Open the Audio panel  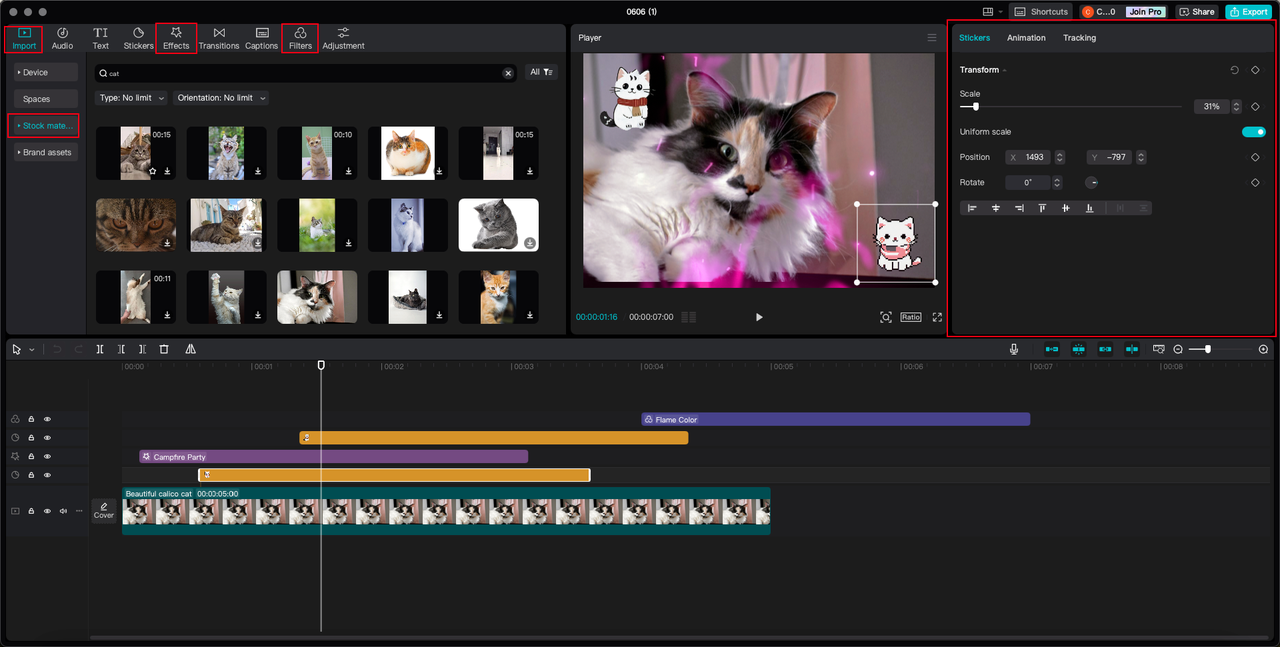(x=62, y=39)
